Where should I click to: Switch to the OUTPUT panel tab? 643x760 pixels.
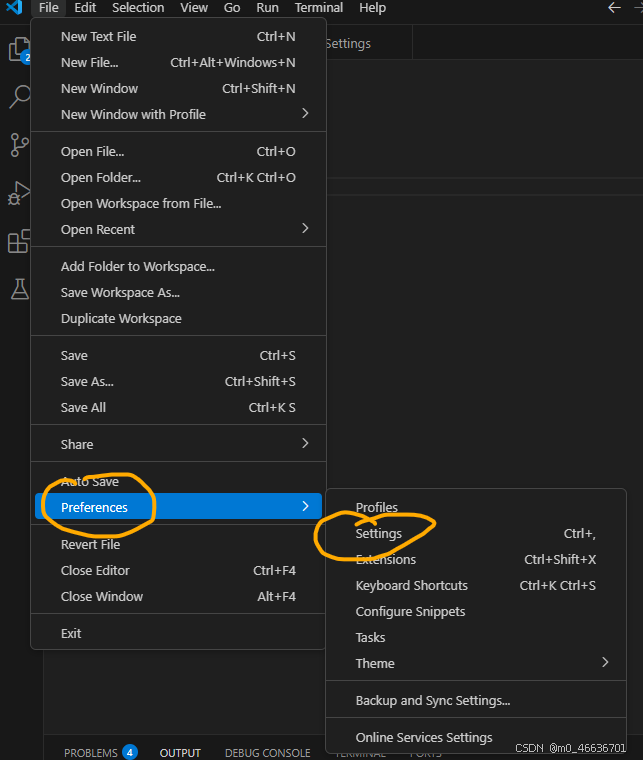coord(180,753)
